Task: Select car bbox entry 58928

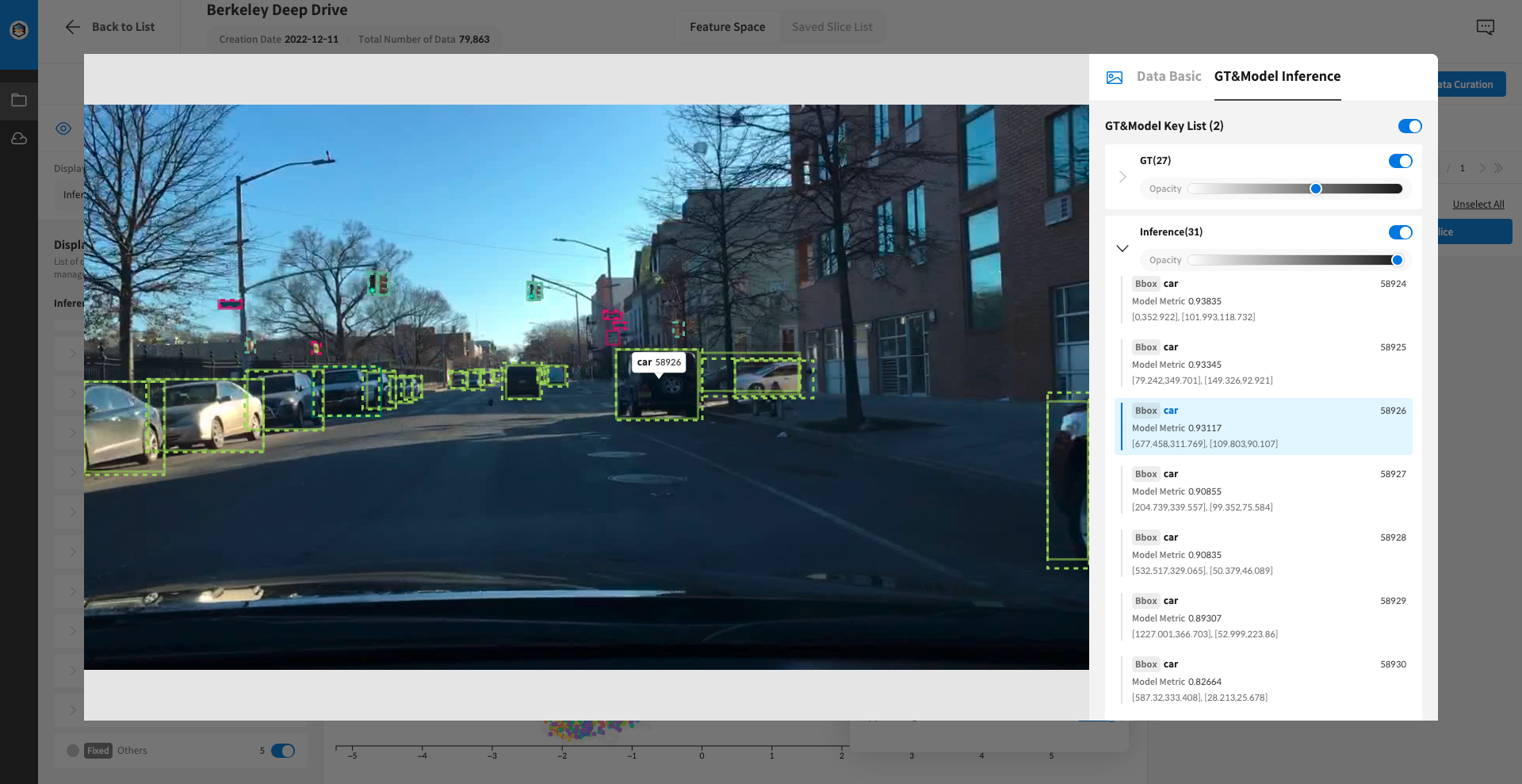Action: click(1264, 553)
